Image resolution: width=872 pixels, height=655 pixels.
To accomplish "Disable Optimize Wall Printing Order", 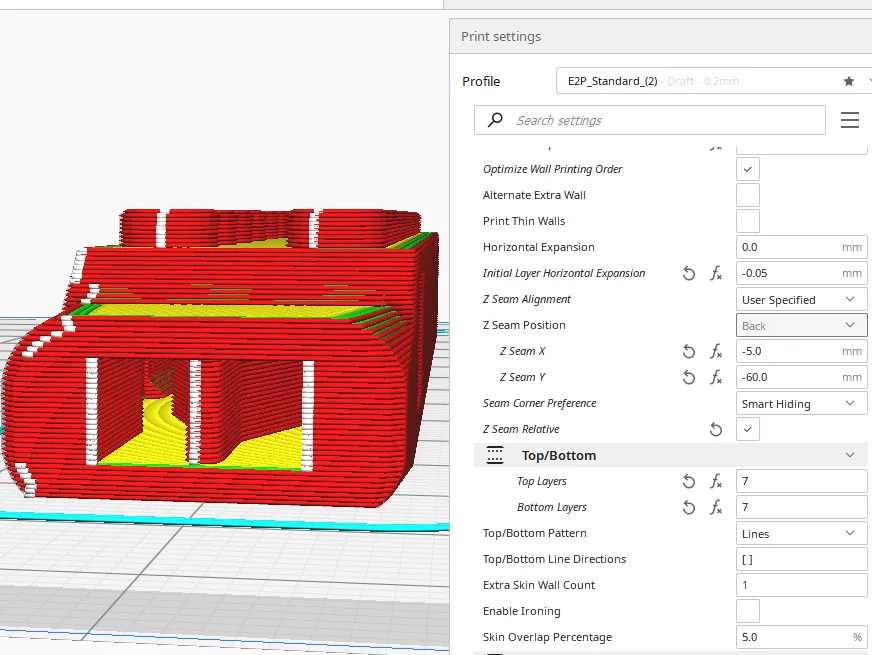I will tap(747, 170).
